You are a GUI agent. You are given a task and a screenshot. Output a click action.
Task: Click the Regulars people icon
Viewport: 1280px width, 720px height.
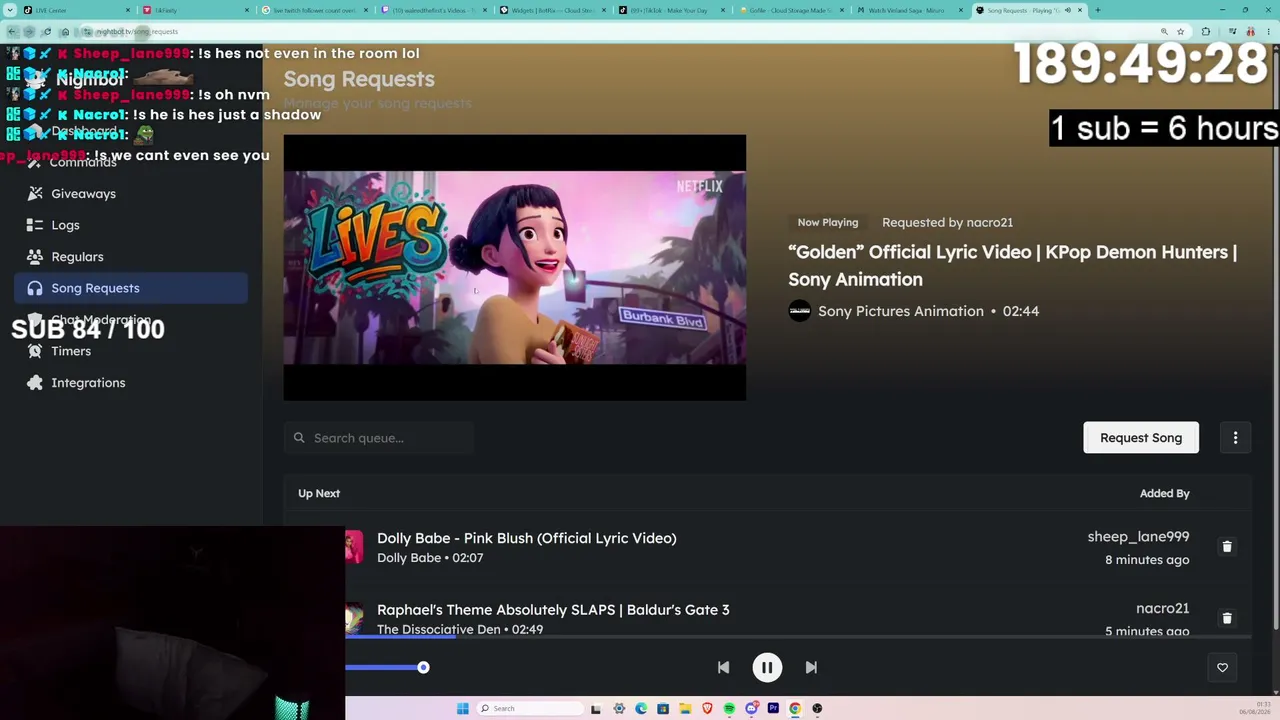pos(35,257)
